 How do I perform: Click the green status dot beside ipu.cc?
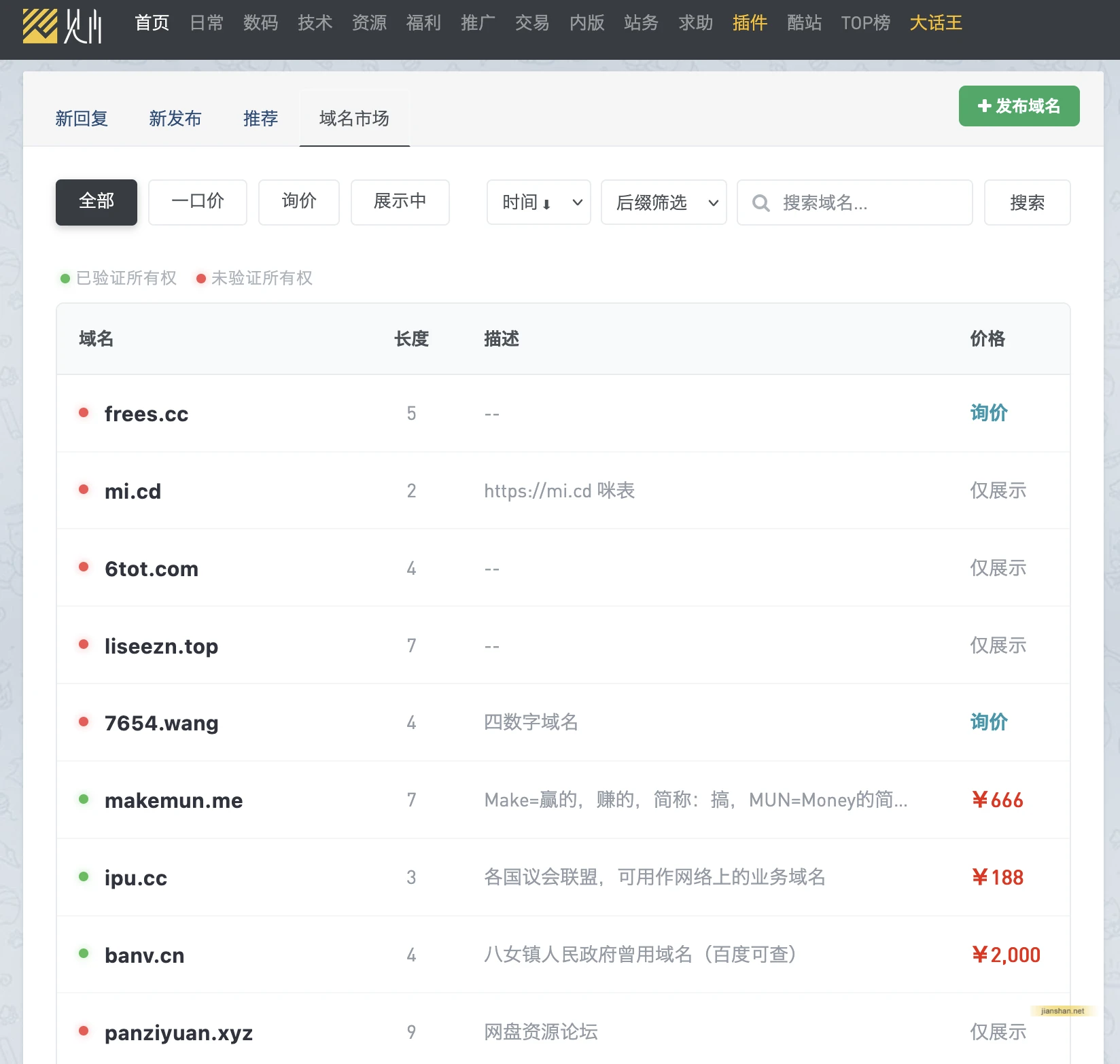coord(84,876)
